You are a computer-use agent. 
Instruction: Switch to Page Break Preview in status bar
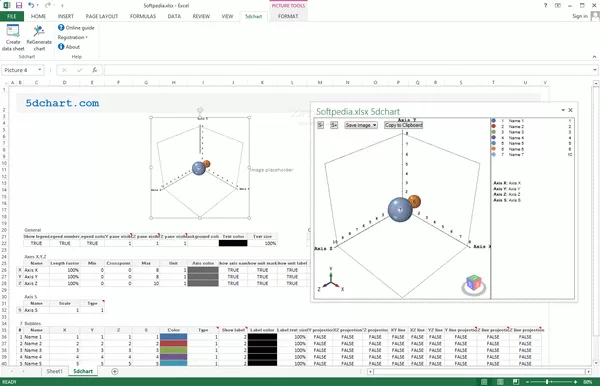(x=515, y=382)
